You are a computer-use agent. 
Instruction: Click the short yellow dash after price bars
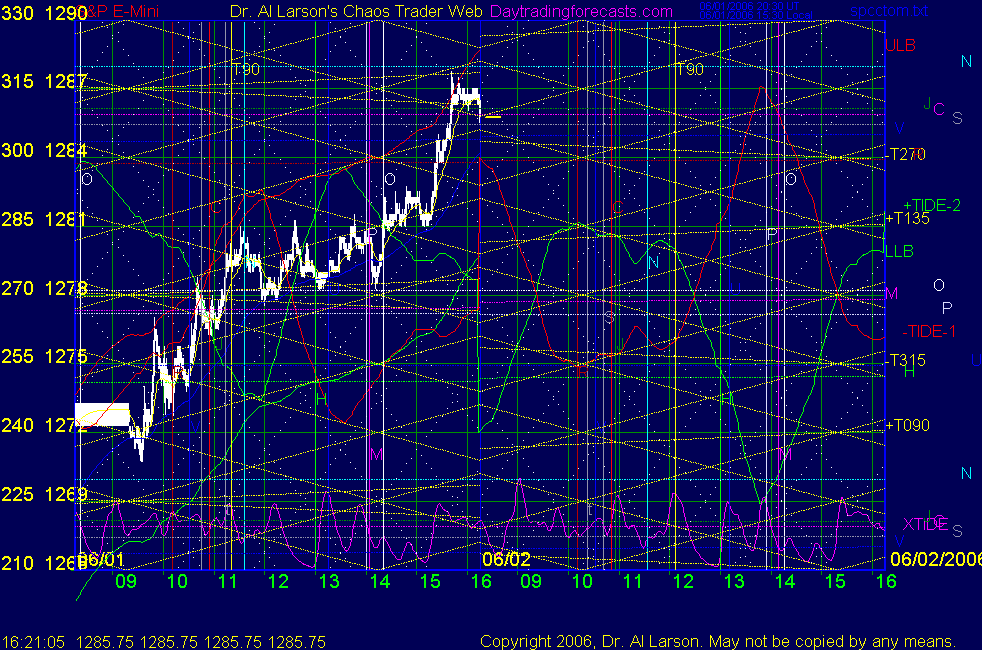(493, 116)
